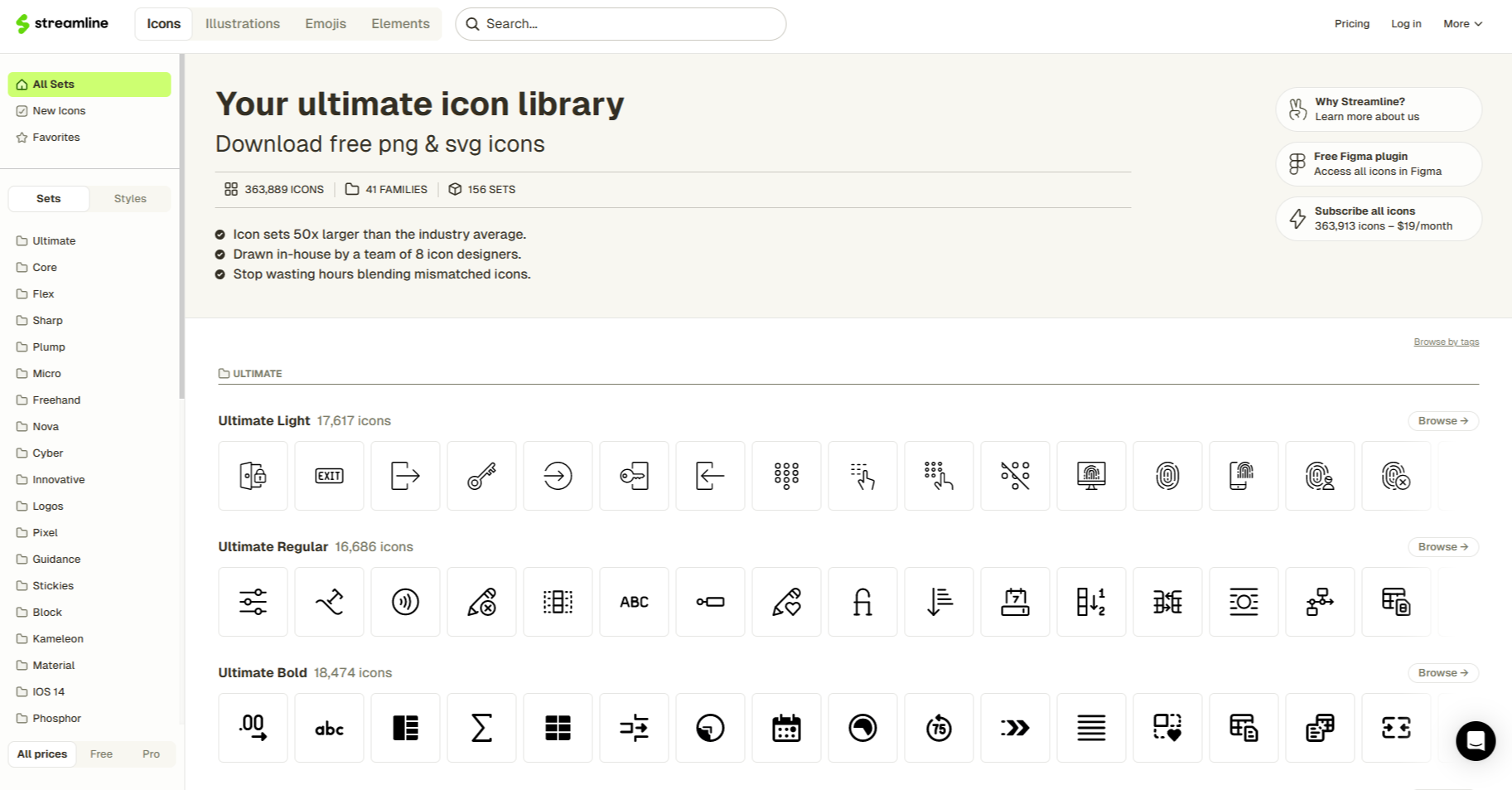
Task: Click the uppercase ABC icon
Action: click(x=634, y=602)
